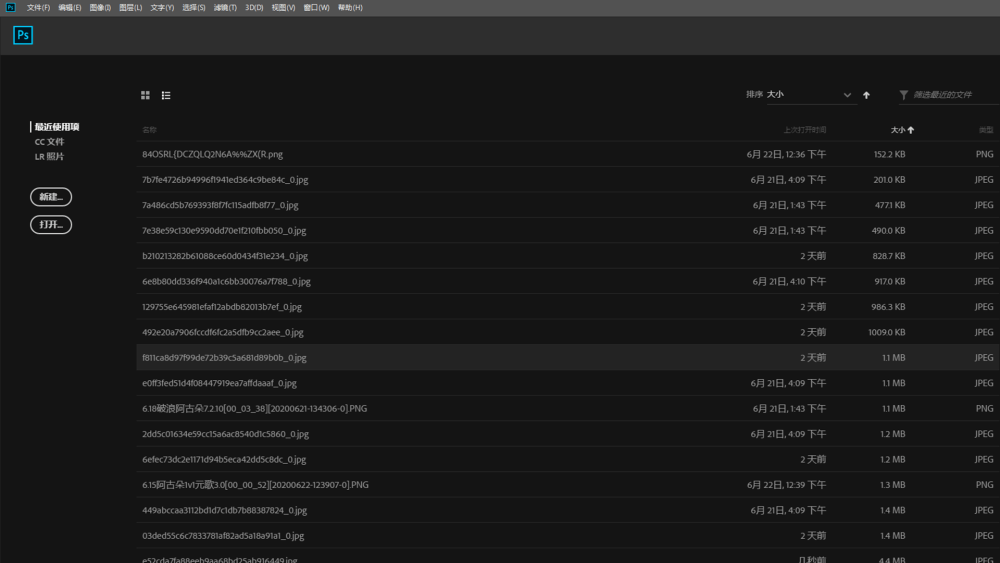Switch to grid thumbnail view
Image resolution: width=1000 pixels, height=563 pixels.
tap(145, 95)
